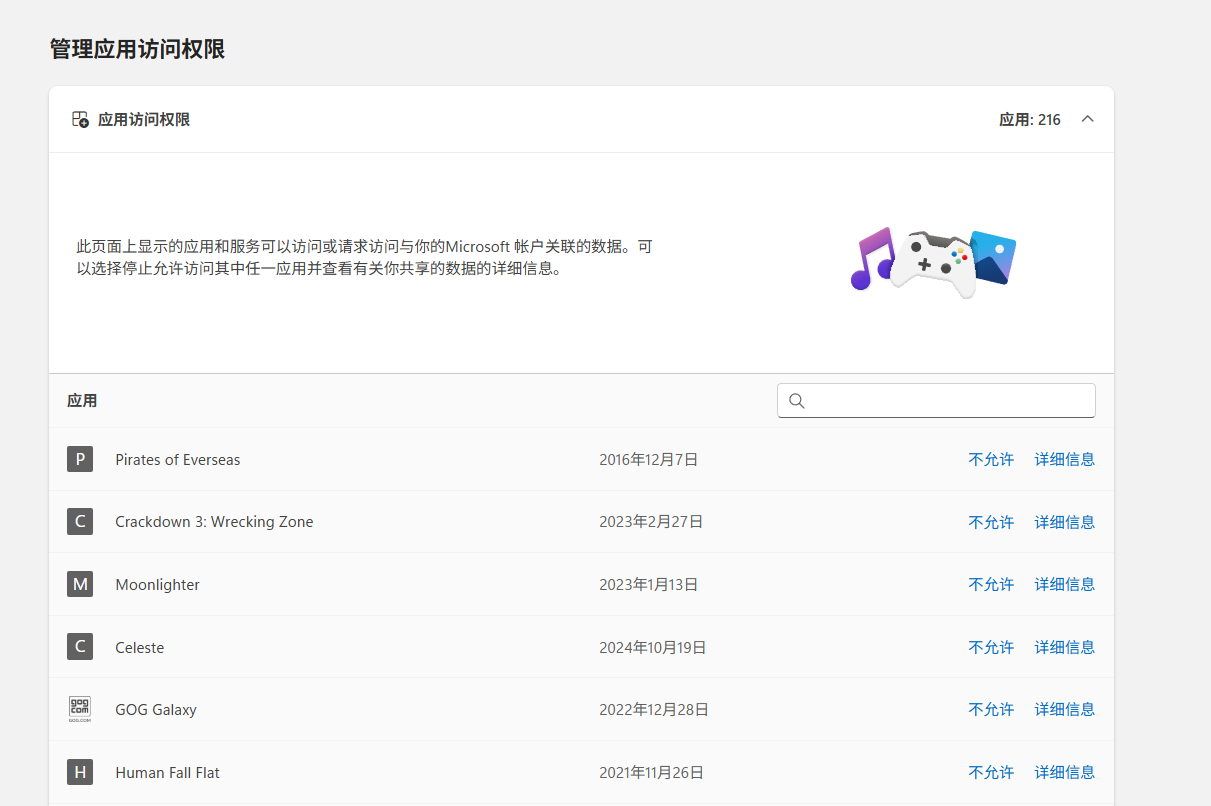Open 详细信息 for Moonlighter
The width and height of the screenshot is (1211, 806).
[1064, 584]
